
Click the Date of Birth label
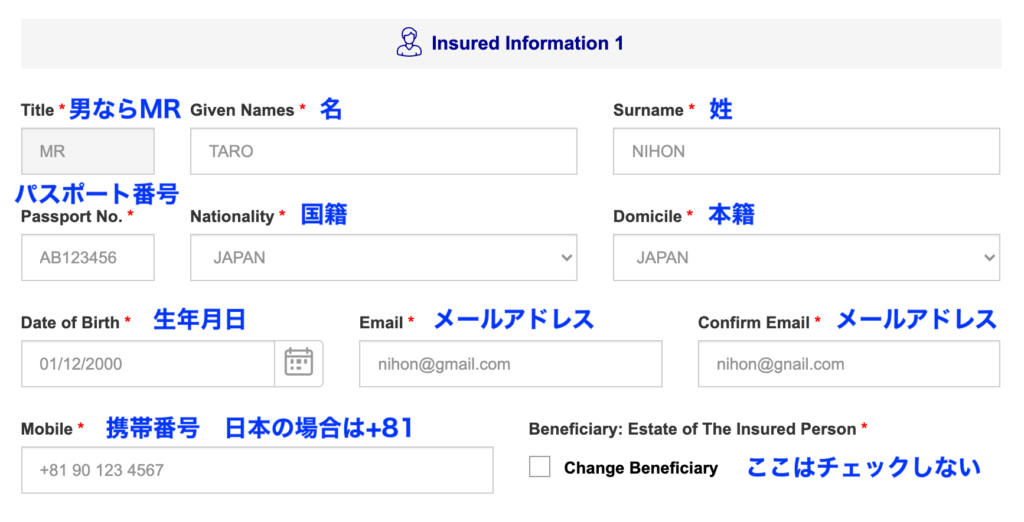click(70, 323)
